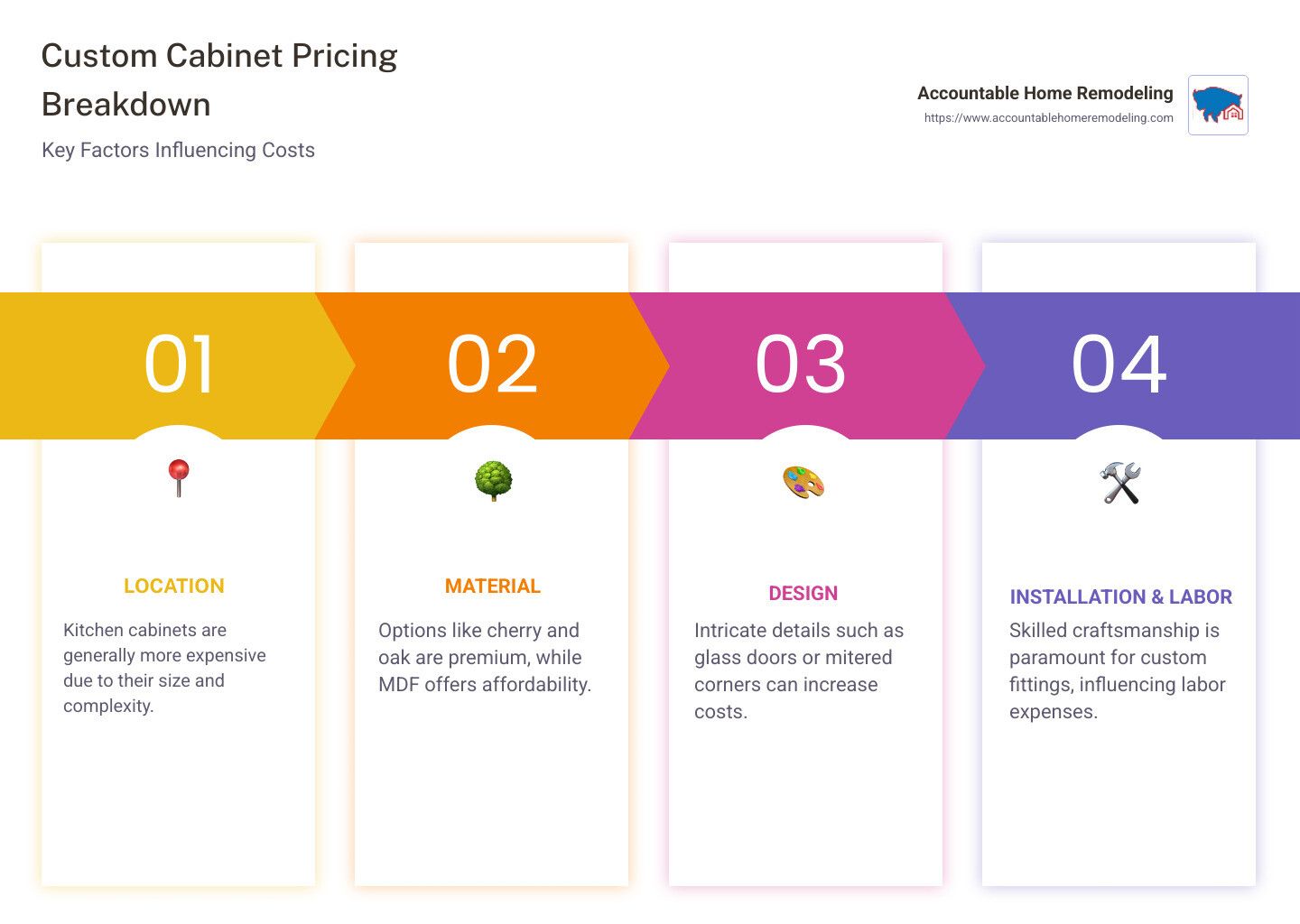Click the INSTALLATION & LABOR heading
The width and height of the screenshot is (1300, 924).
tap(1120, 596)
